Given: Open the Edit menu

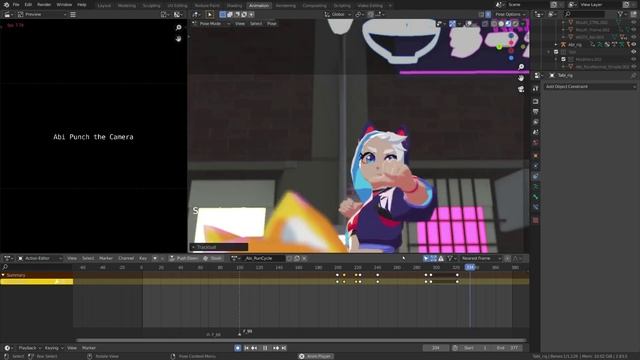Looking at the screenshot, I should click(x=28, y=5).
